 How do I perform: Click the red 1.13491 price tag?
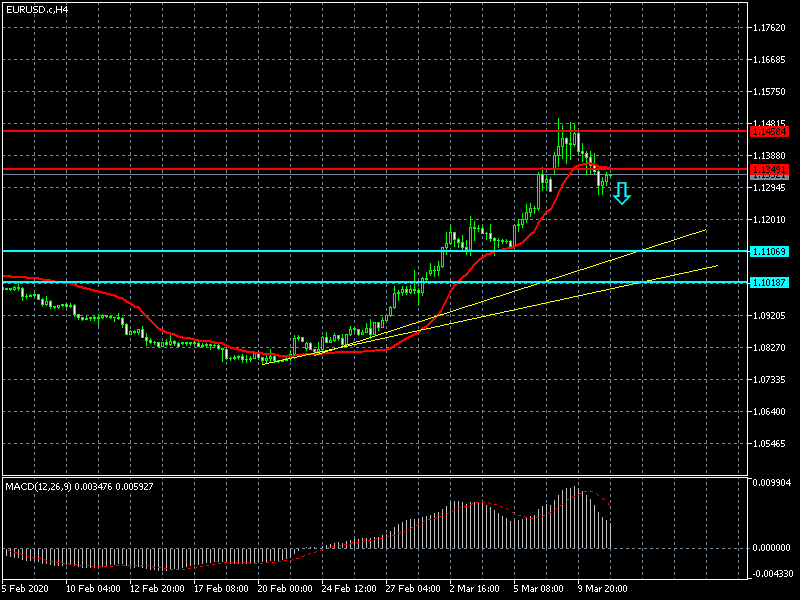[x=769, y=169]
